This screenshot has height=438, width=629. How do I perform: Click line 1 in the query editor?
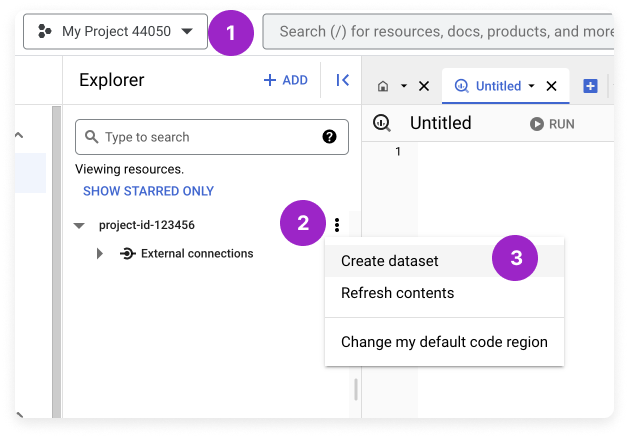(398, 151)
